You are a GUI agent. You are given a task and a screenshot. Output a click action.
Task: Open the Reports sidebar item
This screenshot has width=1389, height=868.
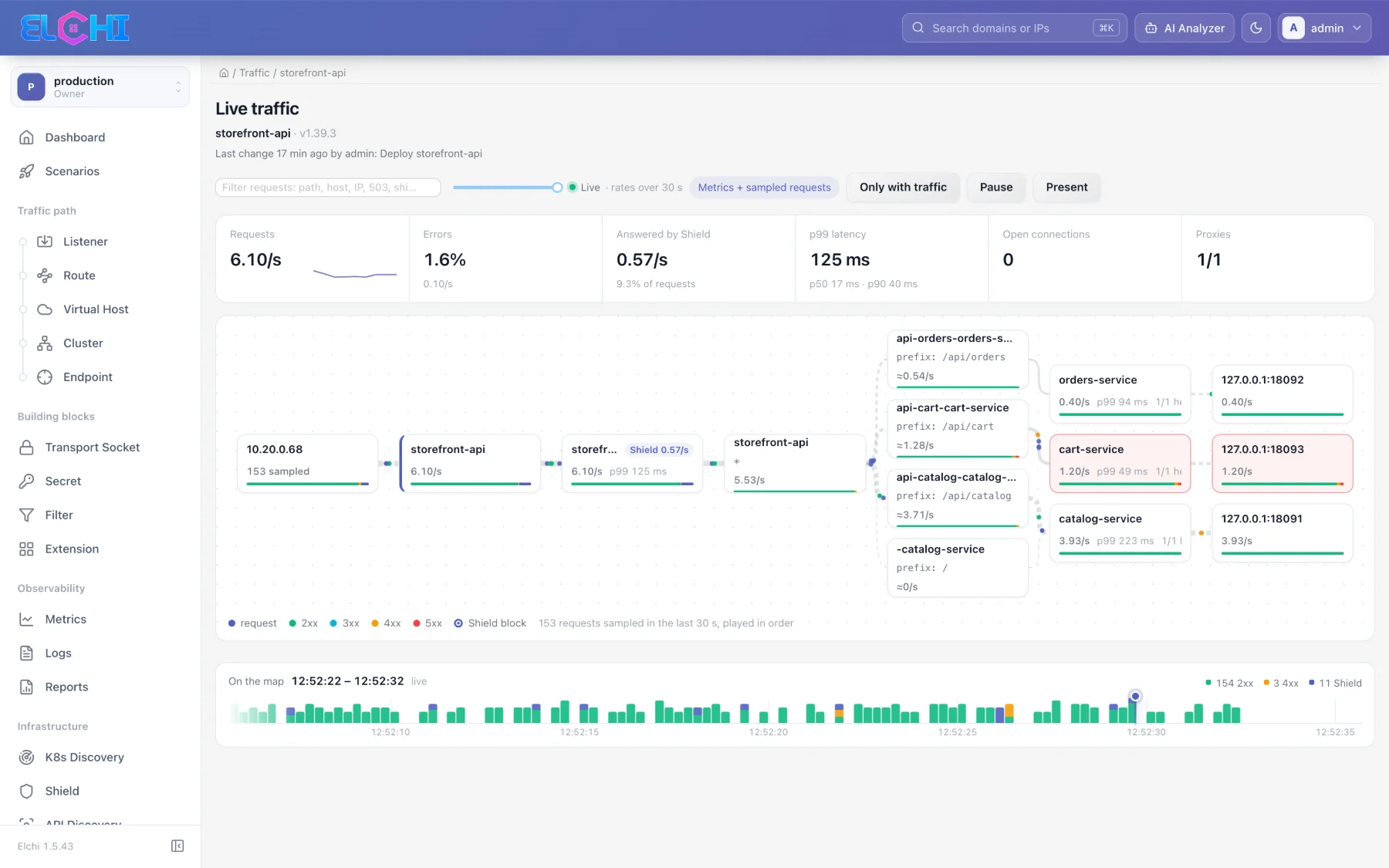100,687
